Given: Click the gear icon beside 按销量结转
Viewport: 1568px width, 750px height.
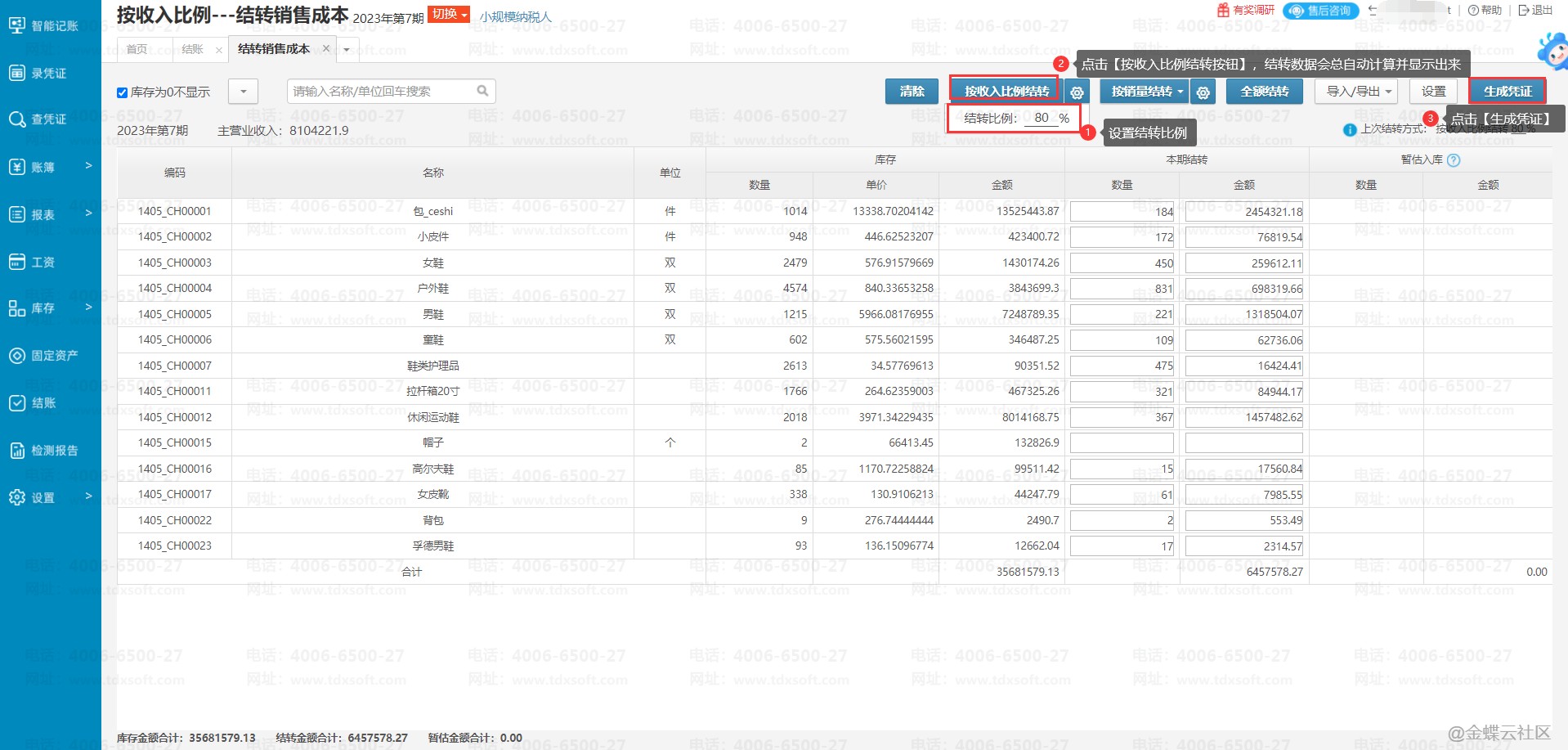Looking at the screenshot, I should point(1203,92).
